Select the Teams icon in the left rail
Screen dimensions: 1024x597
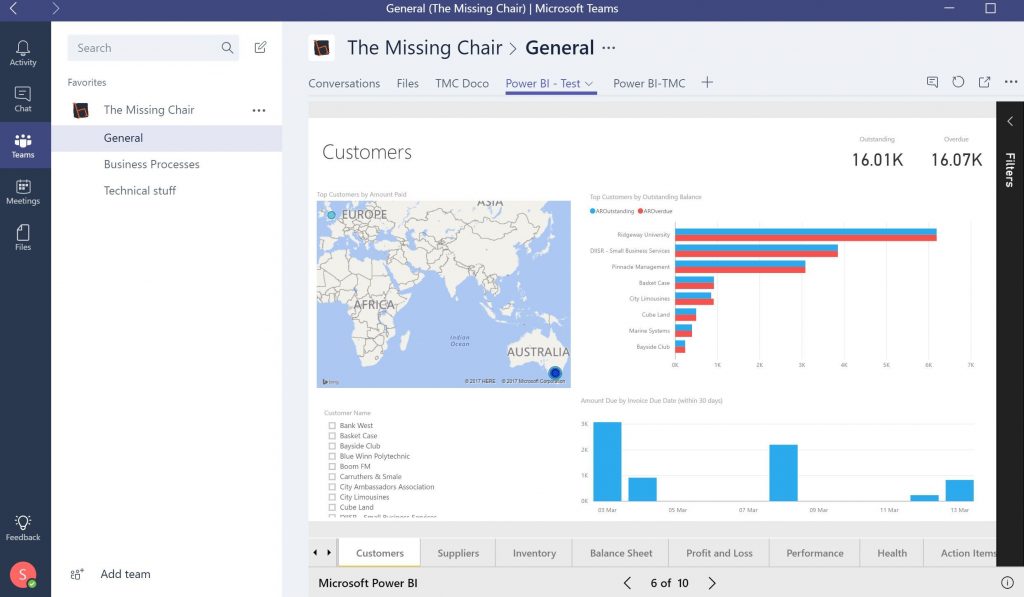pos(23,146)
